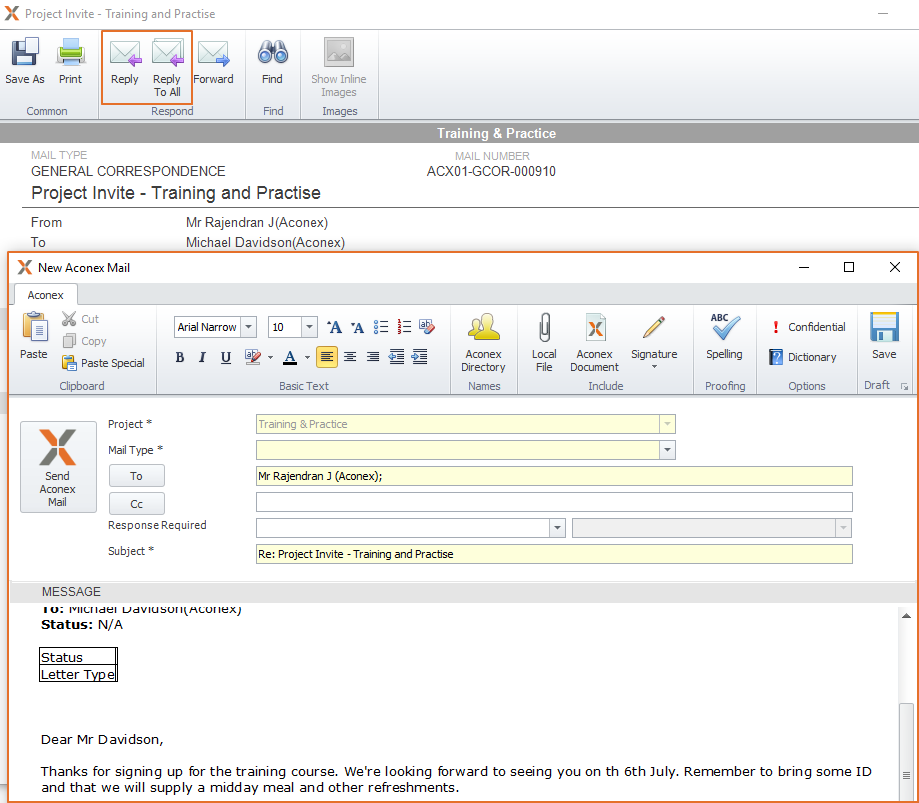This screenshot has width=919, height=803.
Task: Apply the font color swatch
Action: coord(290,357)
